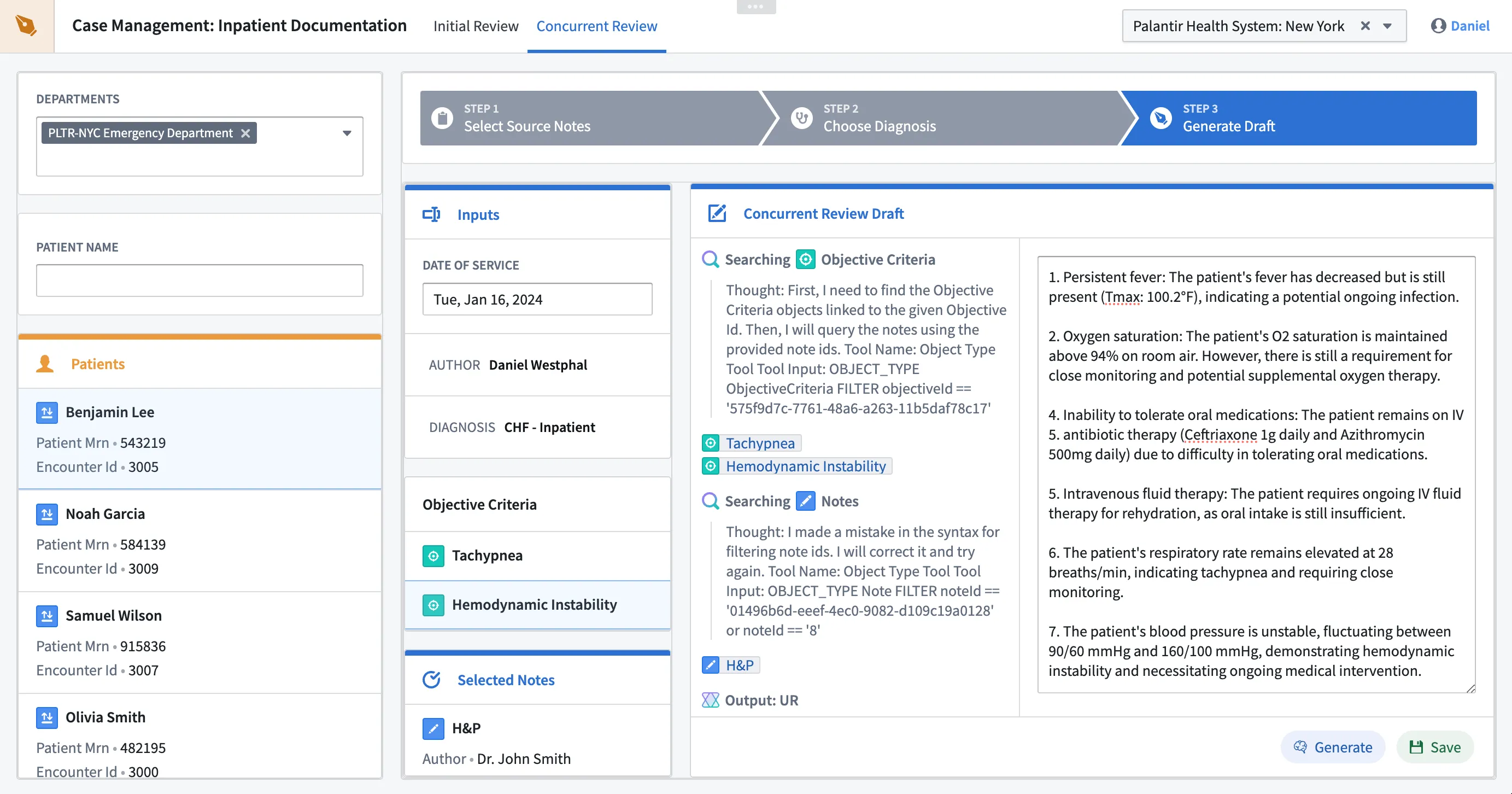Save the concurrent review draft
This screenshot has height=794, width=1512.
coord(1434,747)
